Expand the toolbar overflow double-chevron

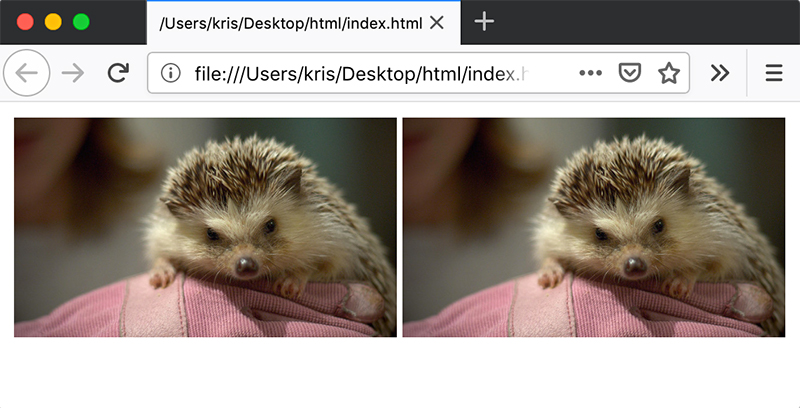[719, 73]
